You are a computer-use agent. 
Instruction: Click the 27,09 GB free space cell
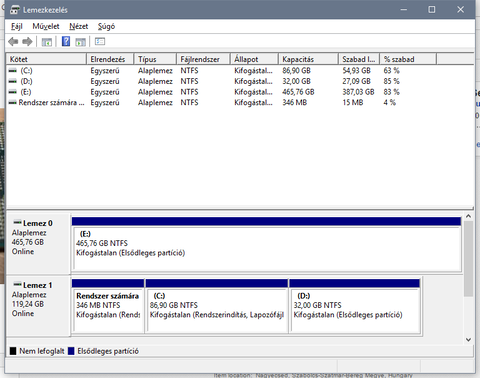[x=356, y=81]
